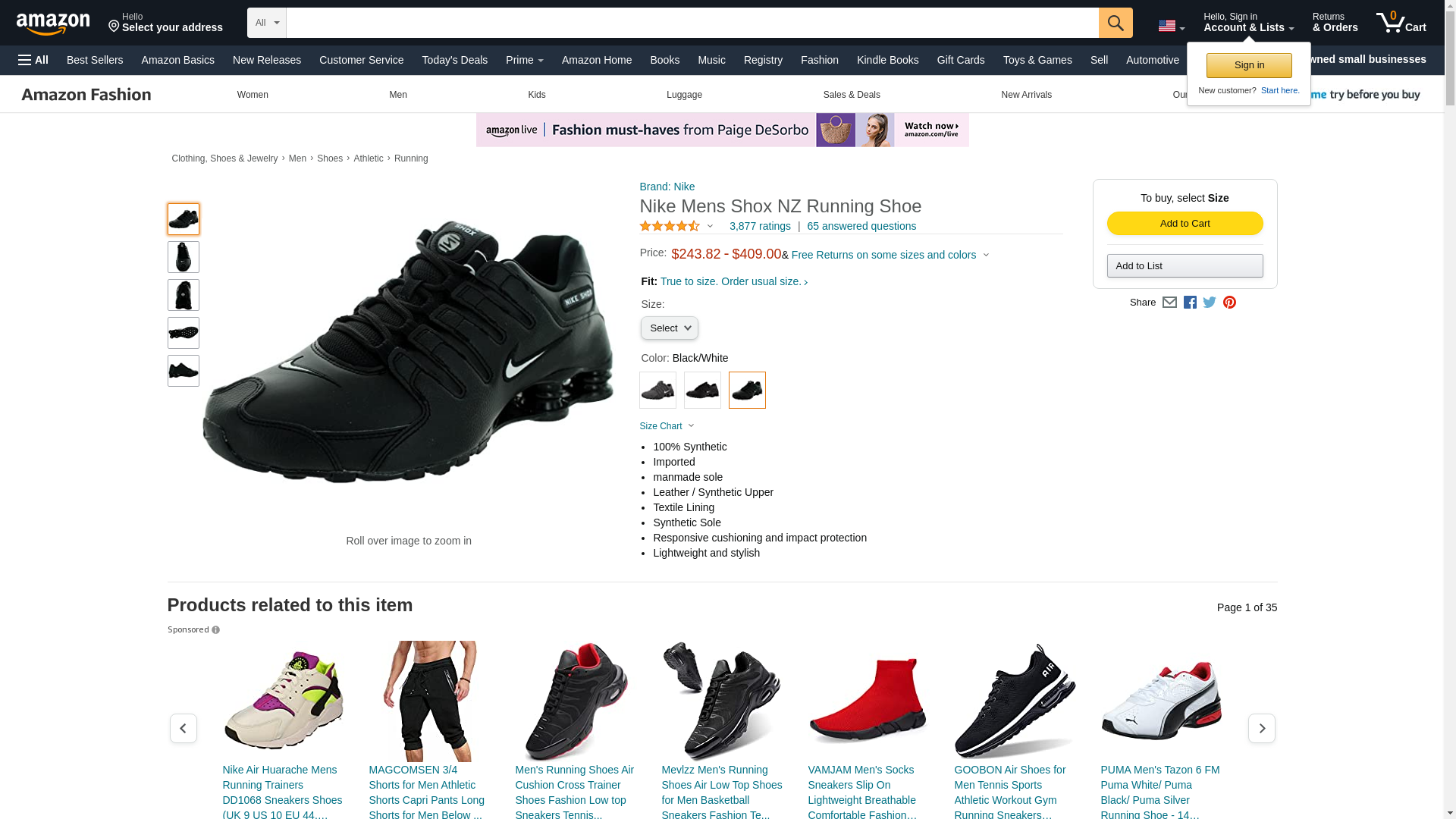
Task: Click into the Amazon search field
Action: [692, 23]
